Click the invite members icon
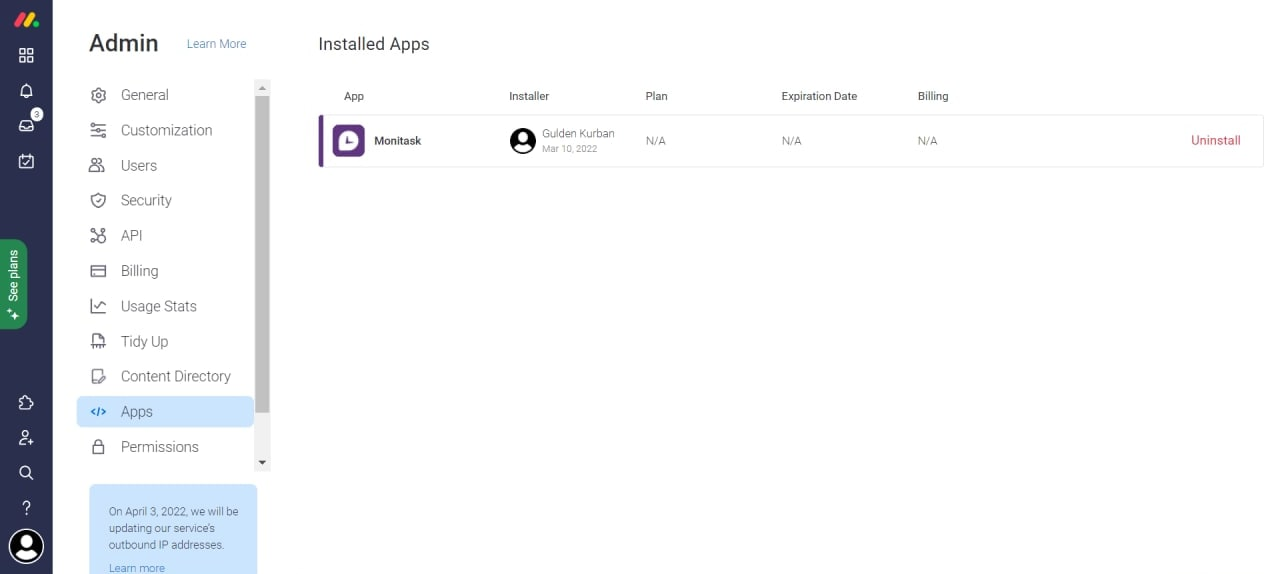This screenshot has width=1280, height=574. 26,438
